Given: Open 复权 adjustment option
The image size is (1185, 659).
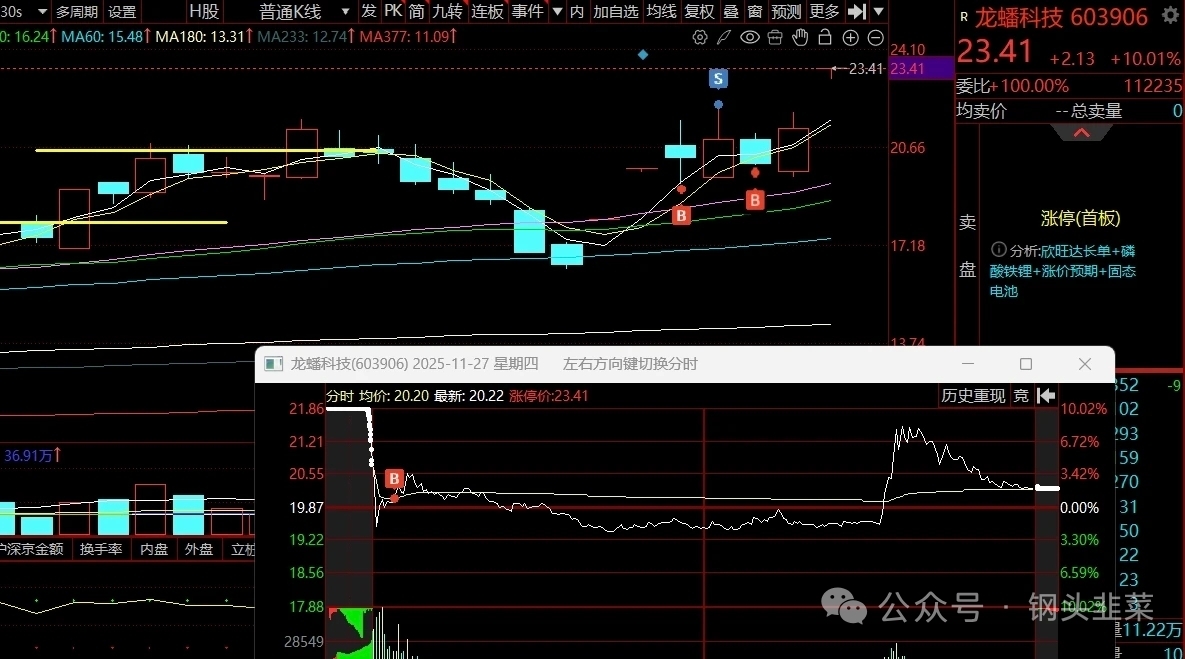Looking at the screenshot, I should tap(699, 11).
